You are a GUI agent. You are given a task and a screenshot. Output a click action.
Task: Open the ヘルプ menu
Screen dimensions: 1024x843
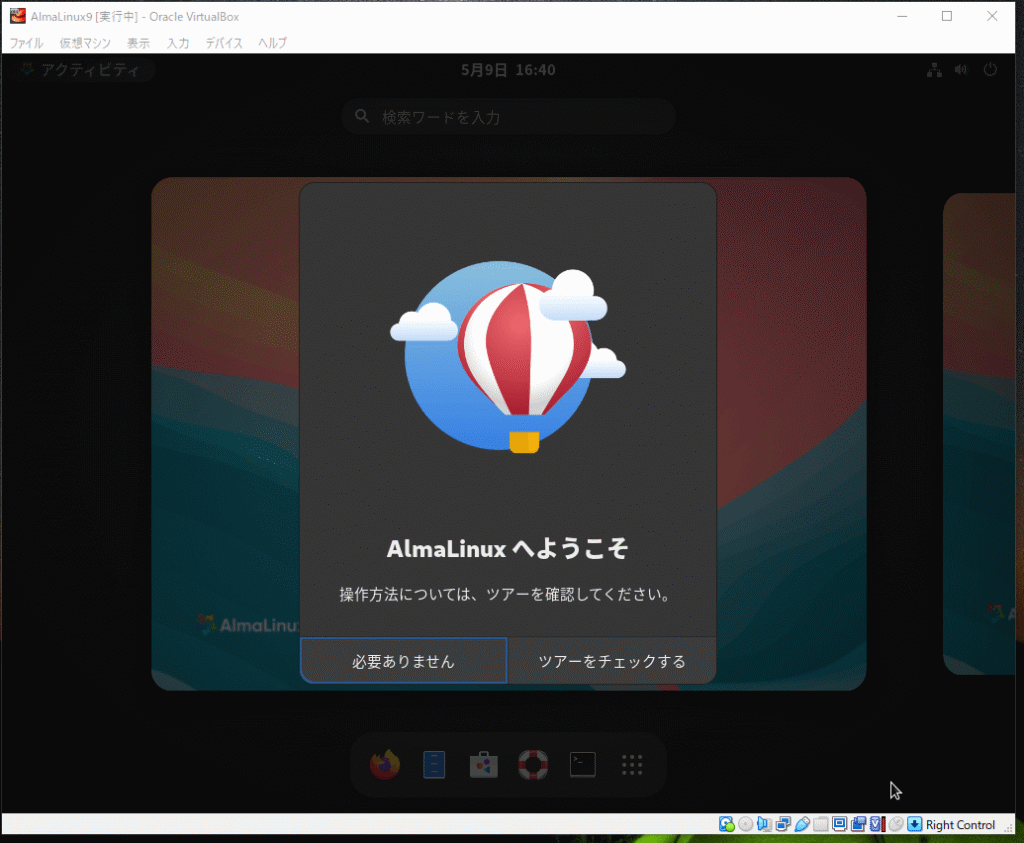point(272,43)
